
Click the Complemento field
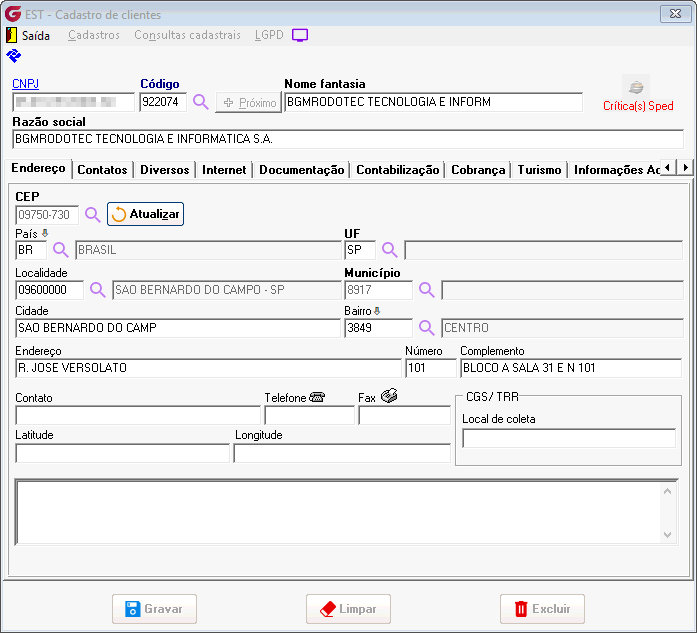(x=571, y=368)
